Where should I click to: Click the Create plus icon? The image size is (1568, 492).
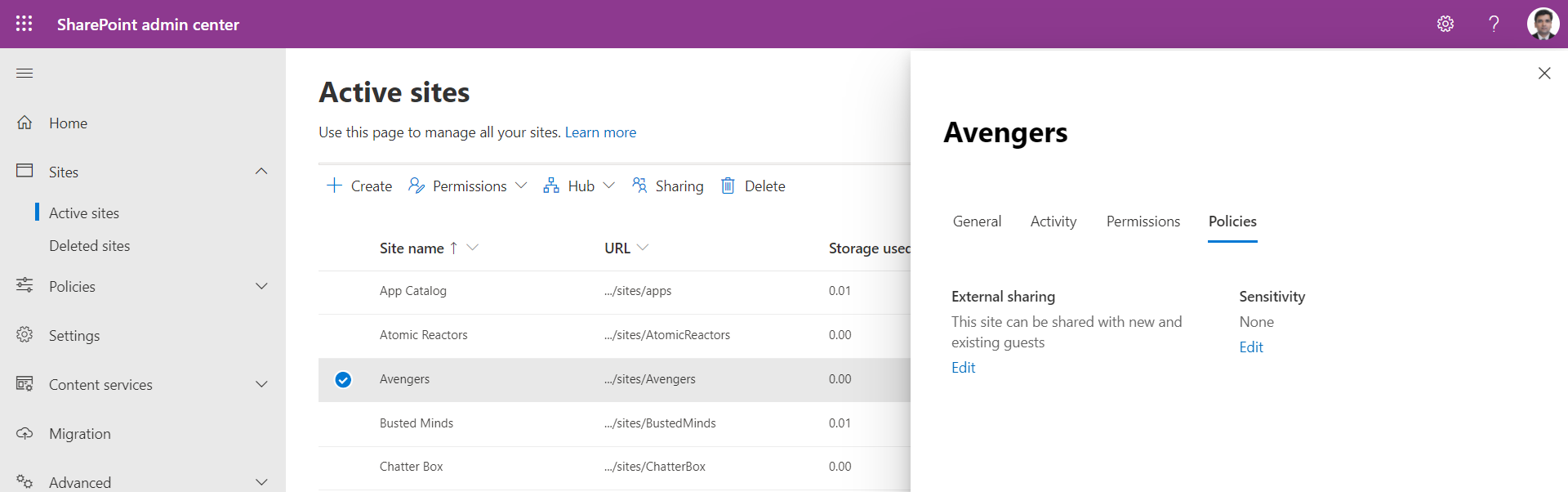(x=334, y=186)
